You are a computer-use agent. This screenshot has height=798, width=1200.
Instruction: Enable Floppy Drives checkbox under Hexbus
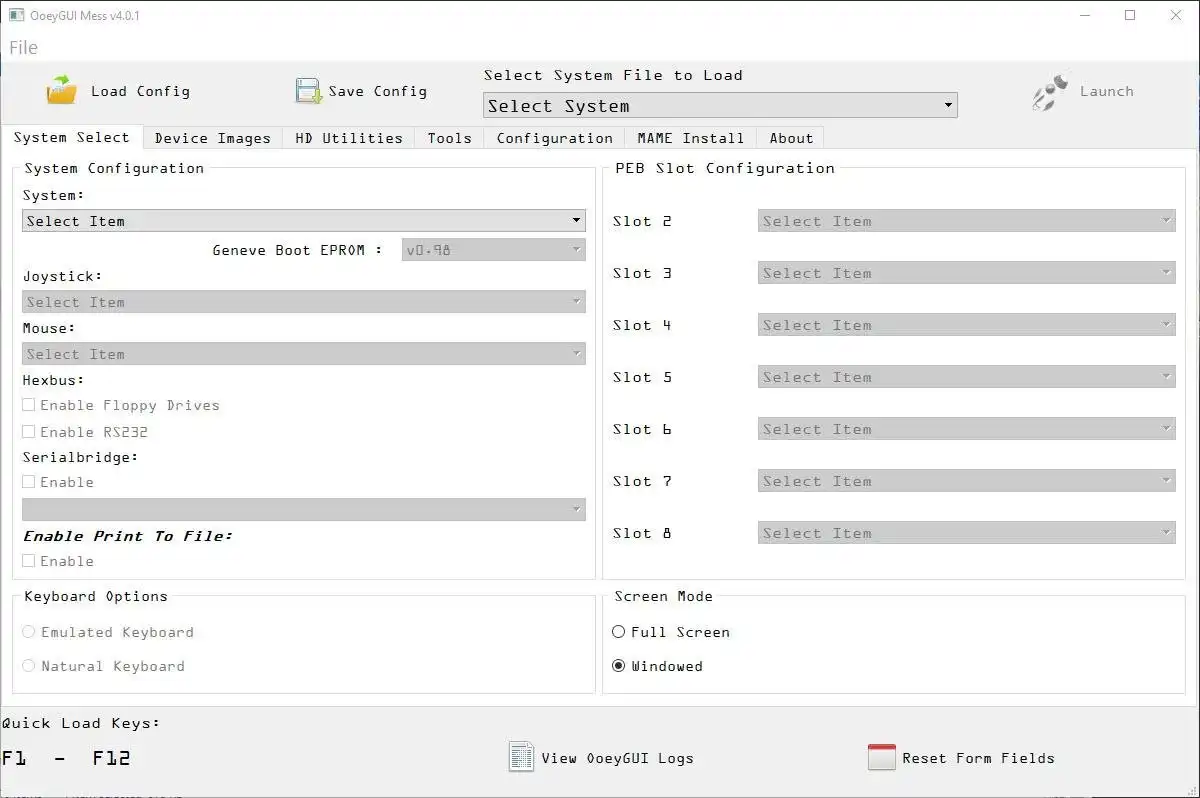pyautogui.click(x=29, y=405)
